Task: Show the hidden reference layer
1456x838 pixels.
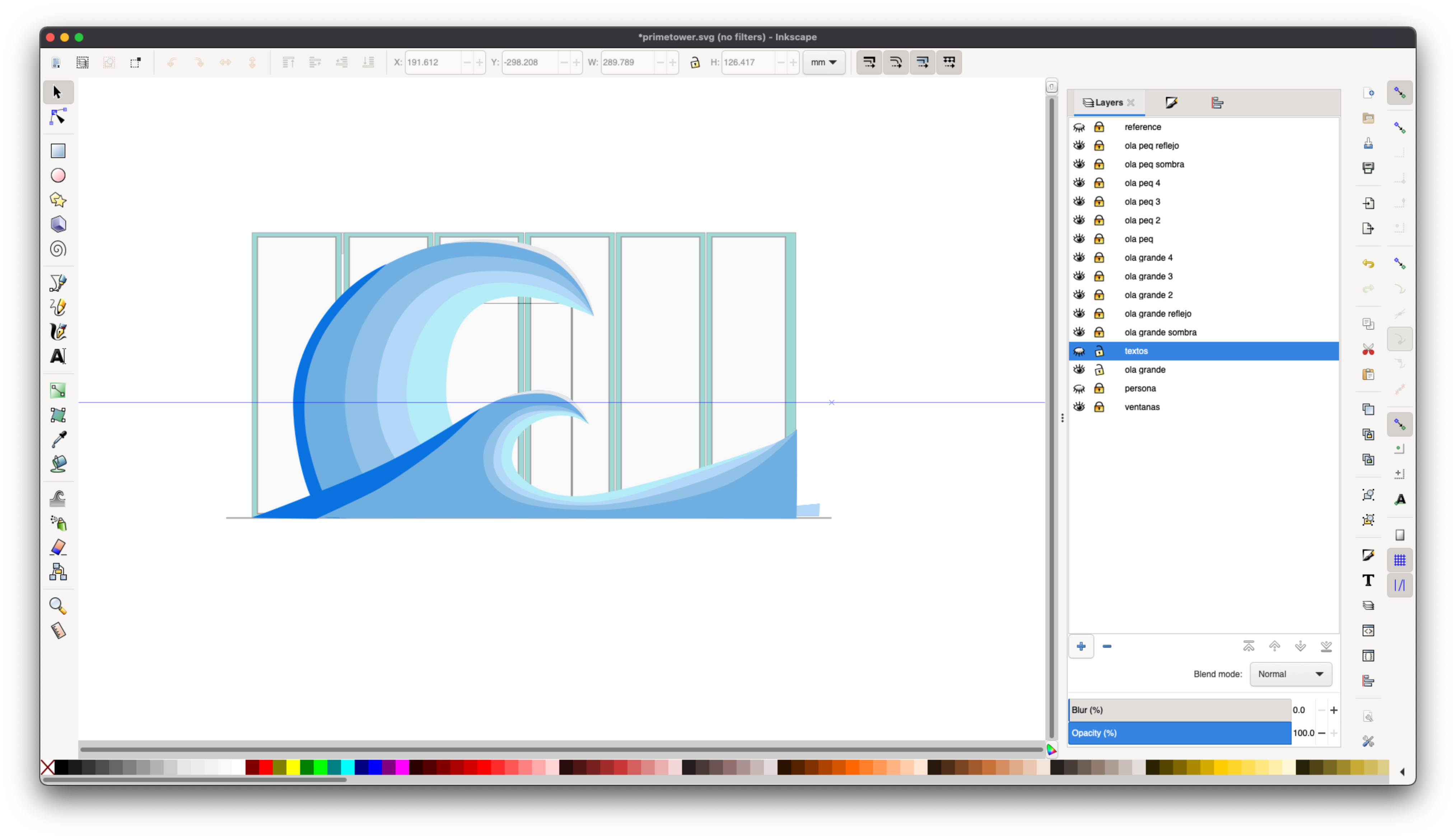Action: (1079, 127)
